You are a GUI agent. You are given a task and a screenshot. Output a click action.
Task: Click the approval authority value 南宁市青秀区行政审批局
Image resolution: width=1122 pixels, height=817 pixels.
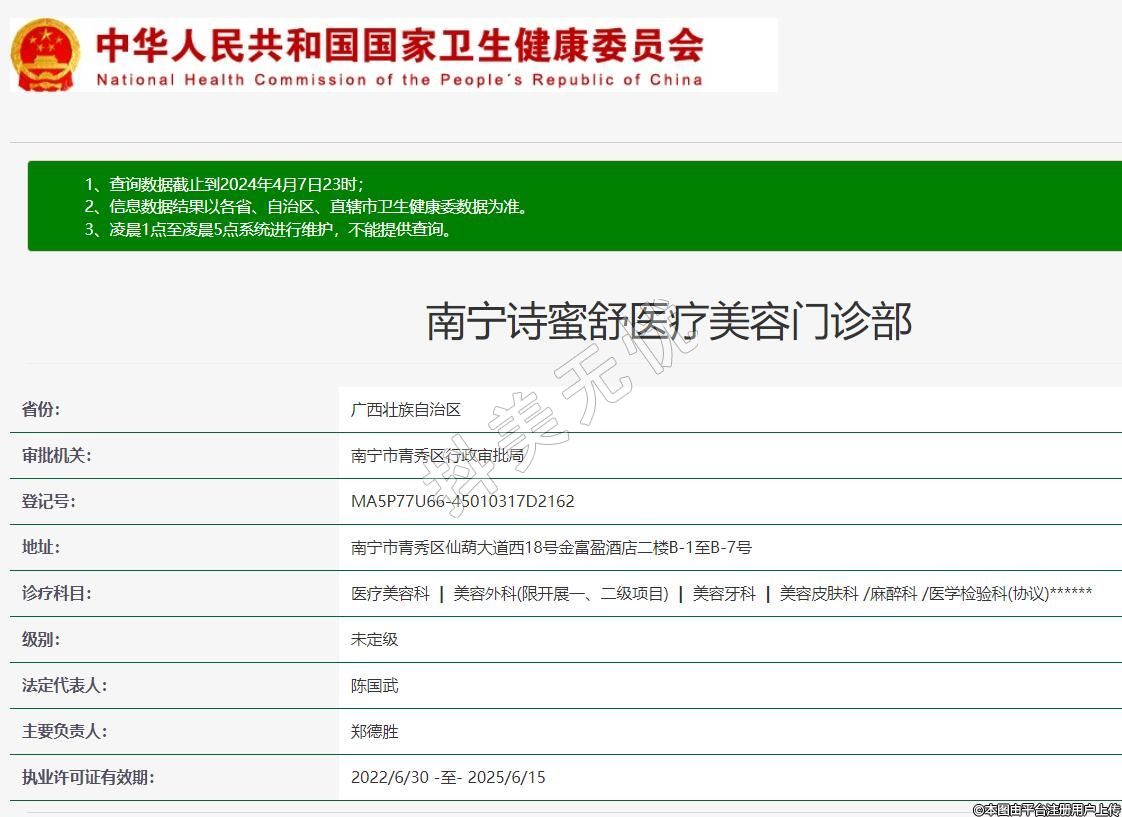tap(437, 456)
